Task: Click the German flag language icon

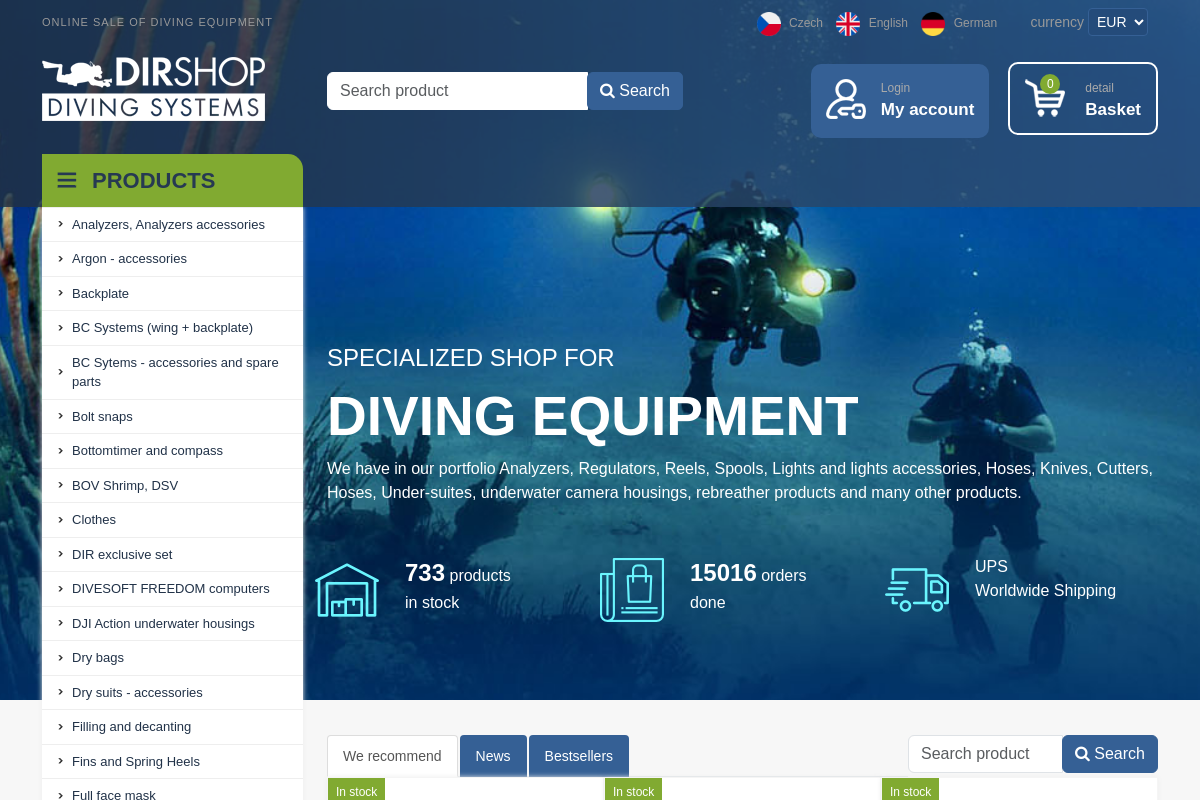Action: click(x=933, y=22)
